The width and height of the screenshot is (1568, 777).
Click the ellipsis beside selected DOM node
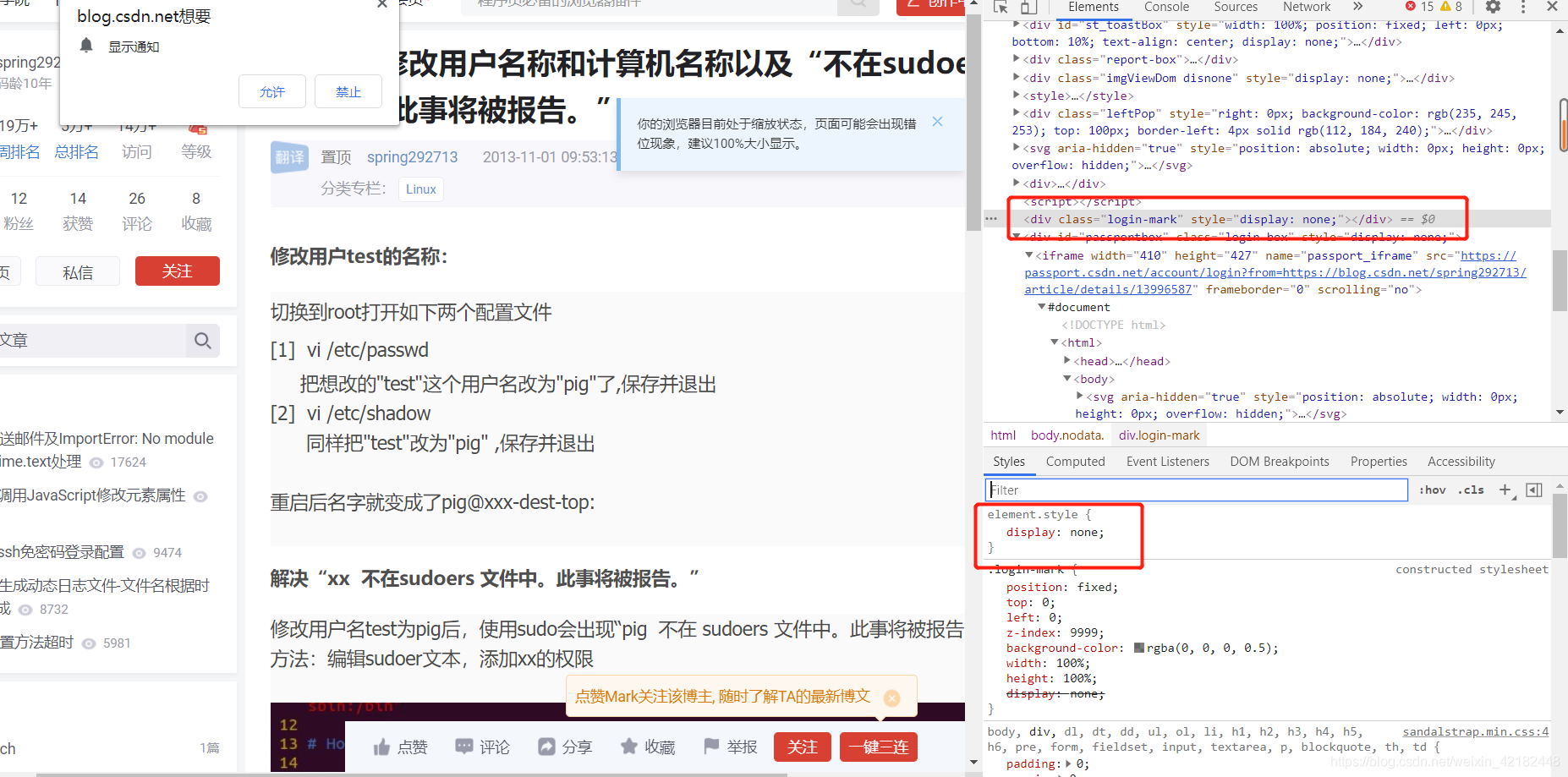(x=991, y=219)
